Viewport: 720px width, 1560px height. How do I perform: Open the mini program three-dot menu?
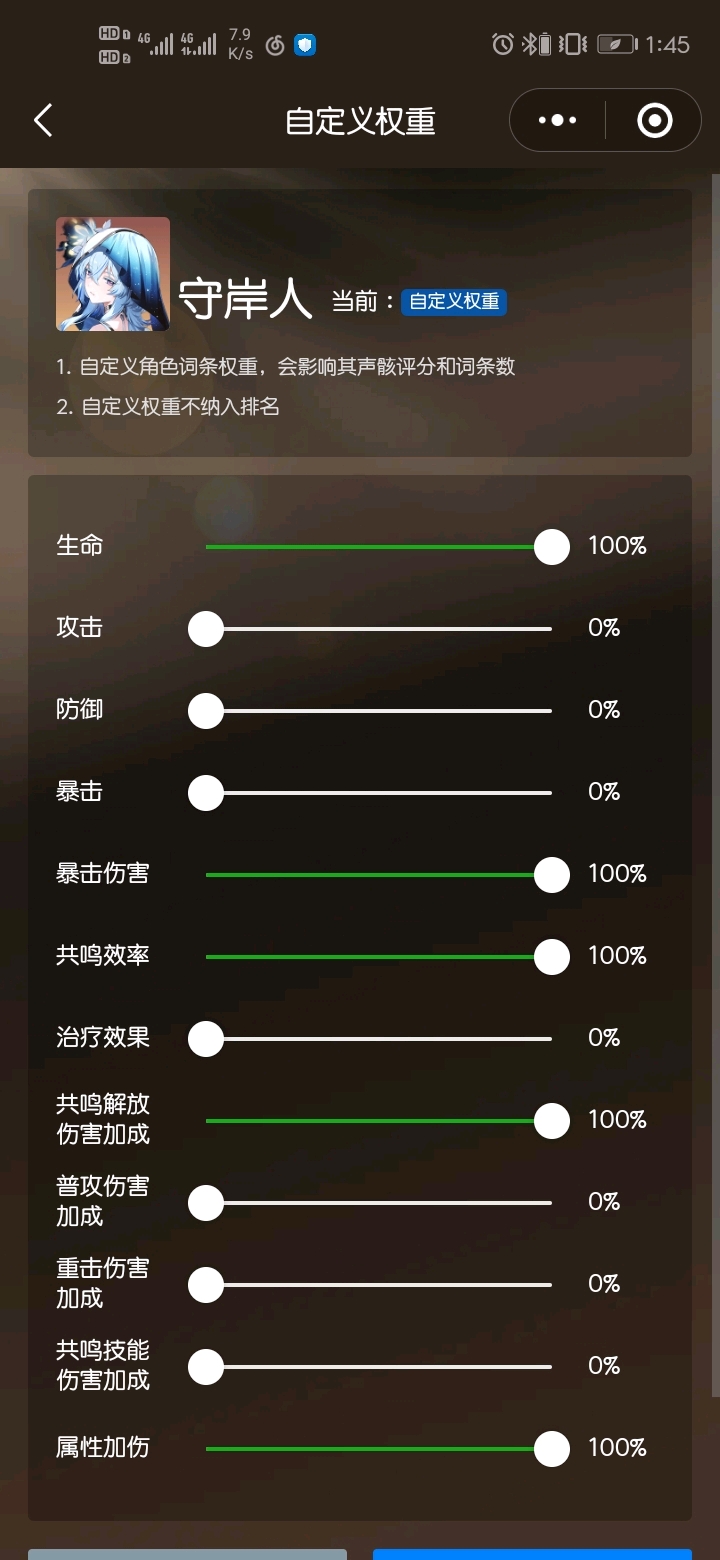pyautogui.click(x=557, y=121)
